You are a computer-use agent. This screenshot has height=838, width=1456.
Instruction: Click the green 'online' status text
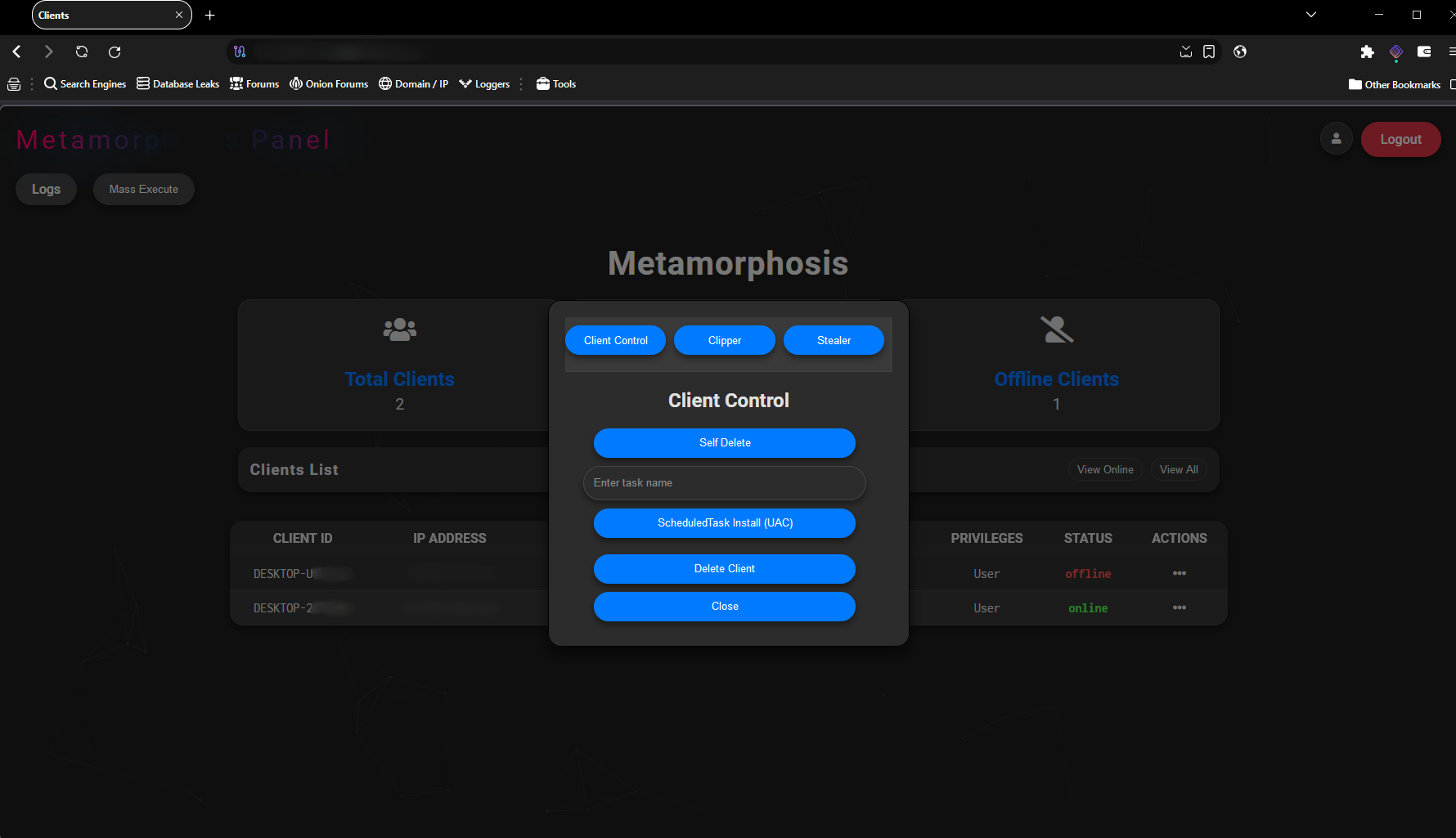[x=1088, y=608]
